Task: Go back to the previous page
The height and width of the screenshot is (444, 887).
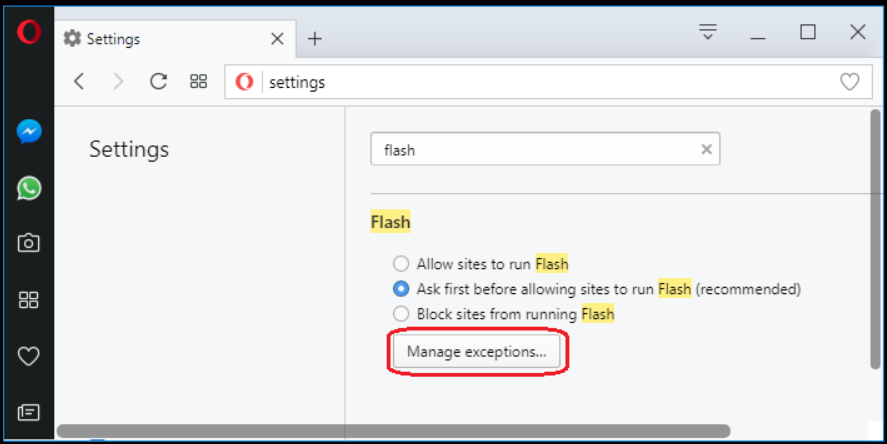Action: (80, 82)
